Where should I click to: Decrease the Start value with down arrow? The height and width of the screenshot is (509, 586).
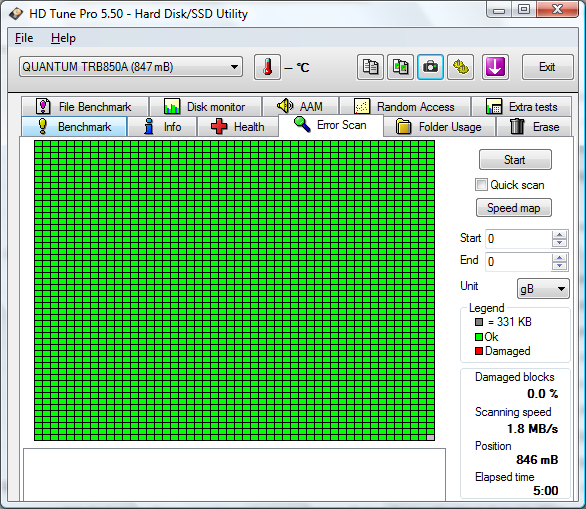click(x=559, y=243)
